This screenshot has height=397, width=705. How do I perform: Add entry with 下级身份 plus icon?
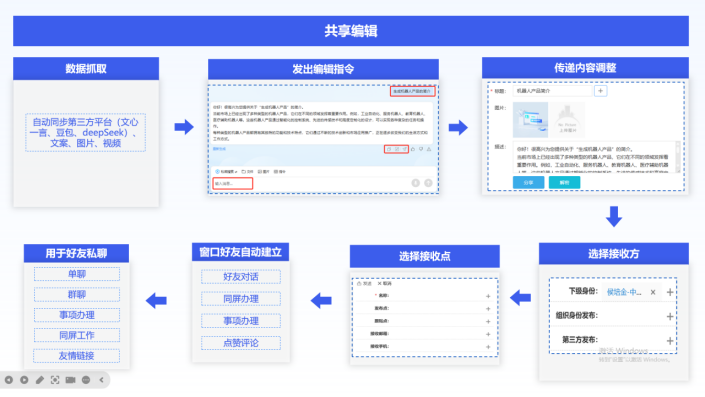pyautogui.click(x=670, y=292)
